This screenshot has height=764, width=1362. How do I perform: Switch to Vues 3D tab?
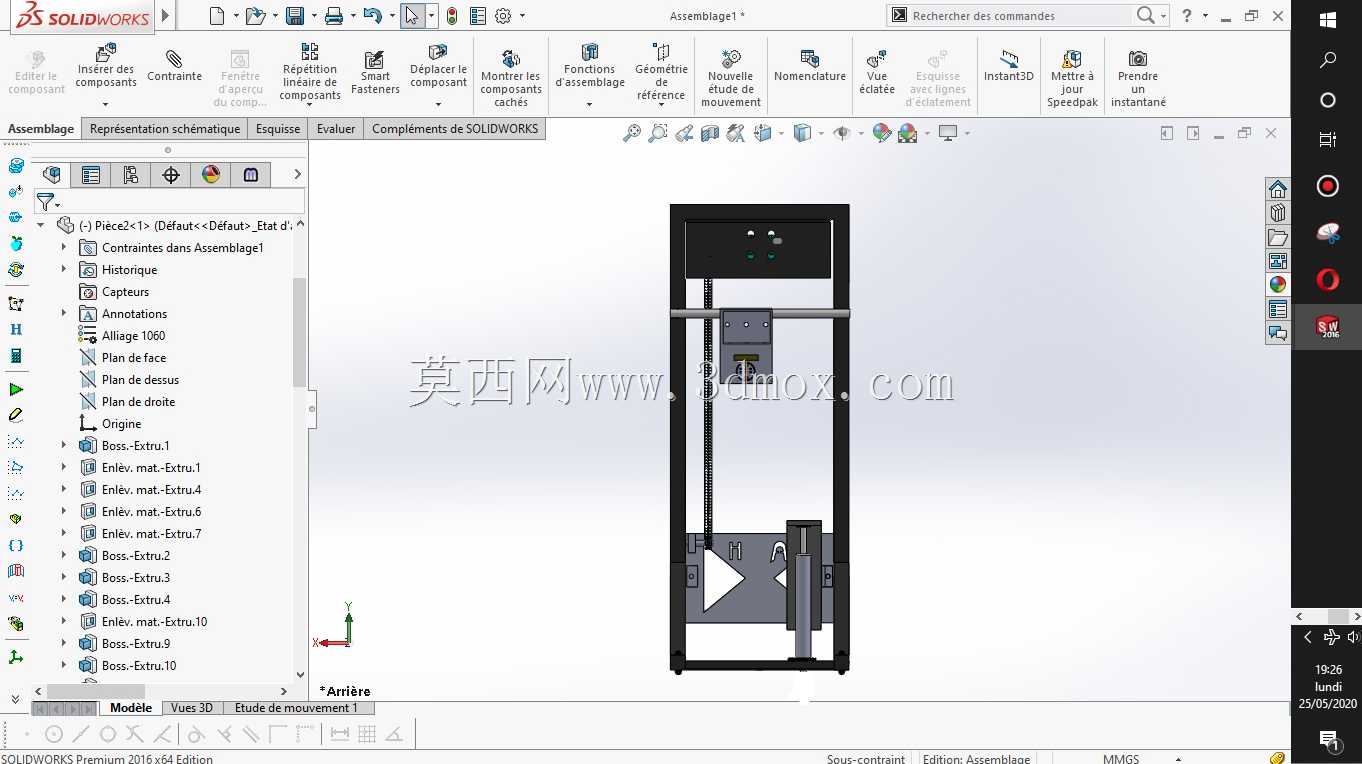(192, 708)
